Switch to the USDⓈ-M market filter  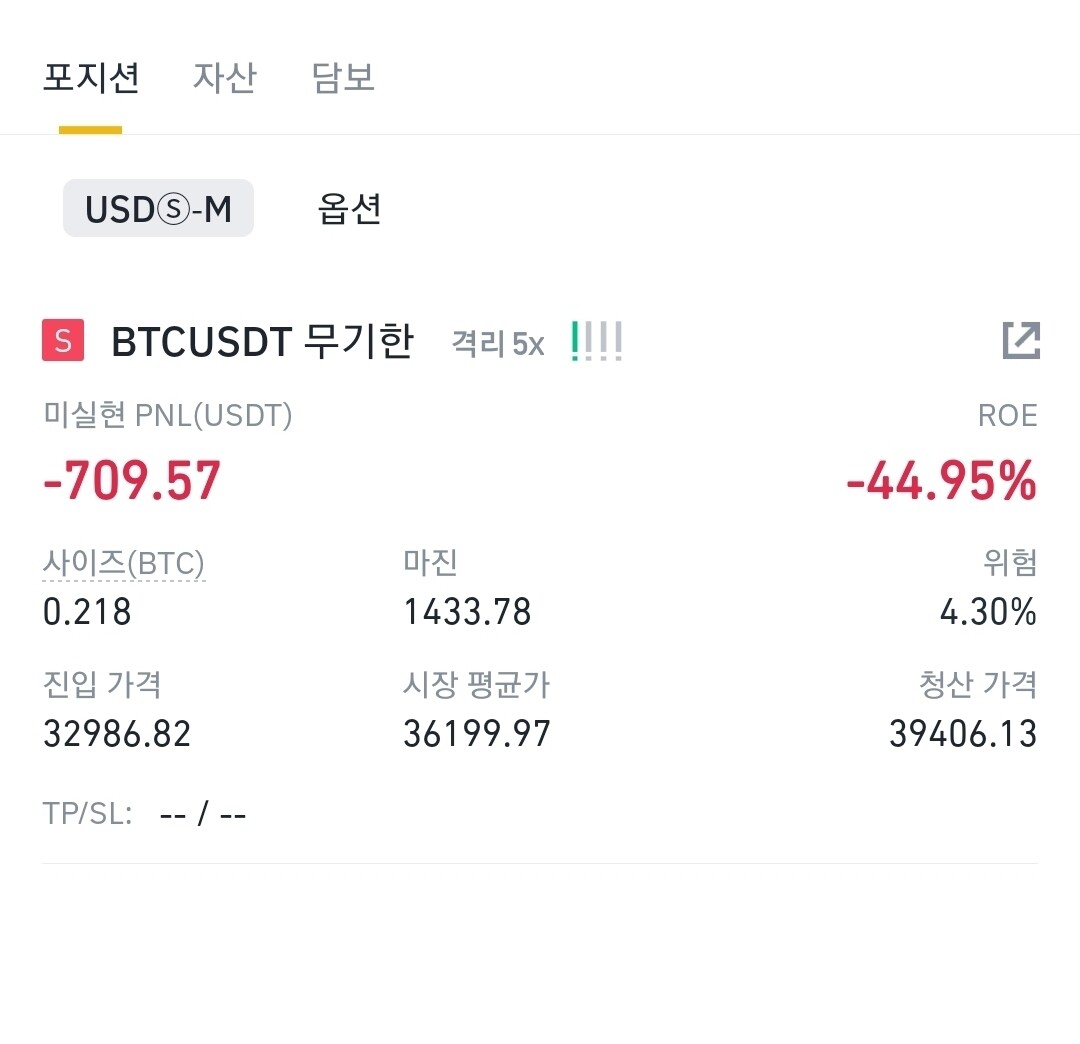click(158, 208)
